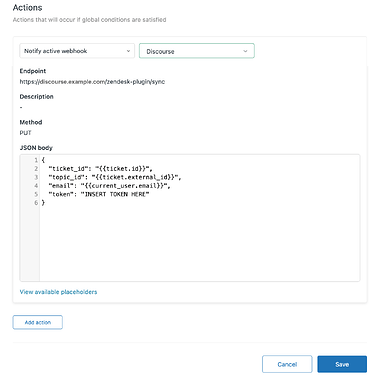Click line number 6 in editor gutter
This screenshot has width=378, height=375.
(36, 203)
